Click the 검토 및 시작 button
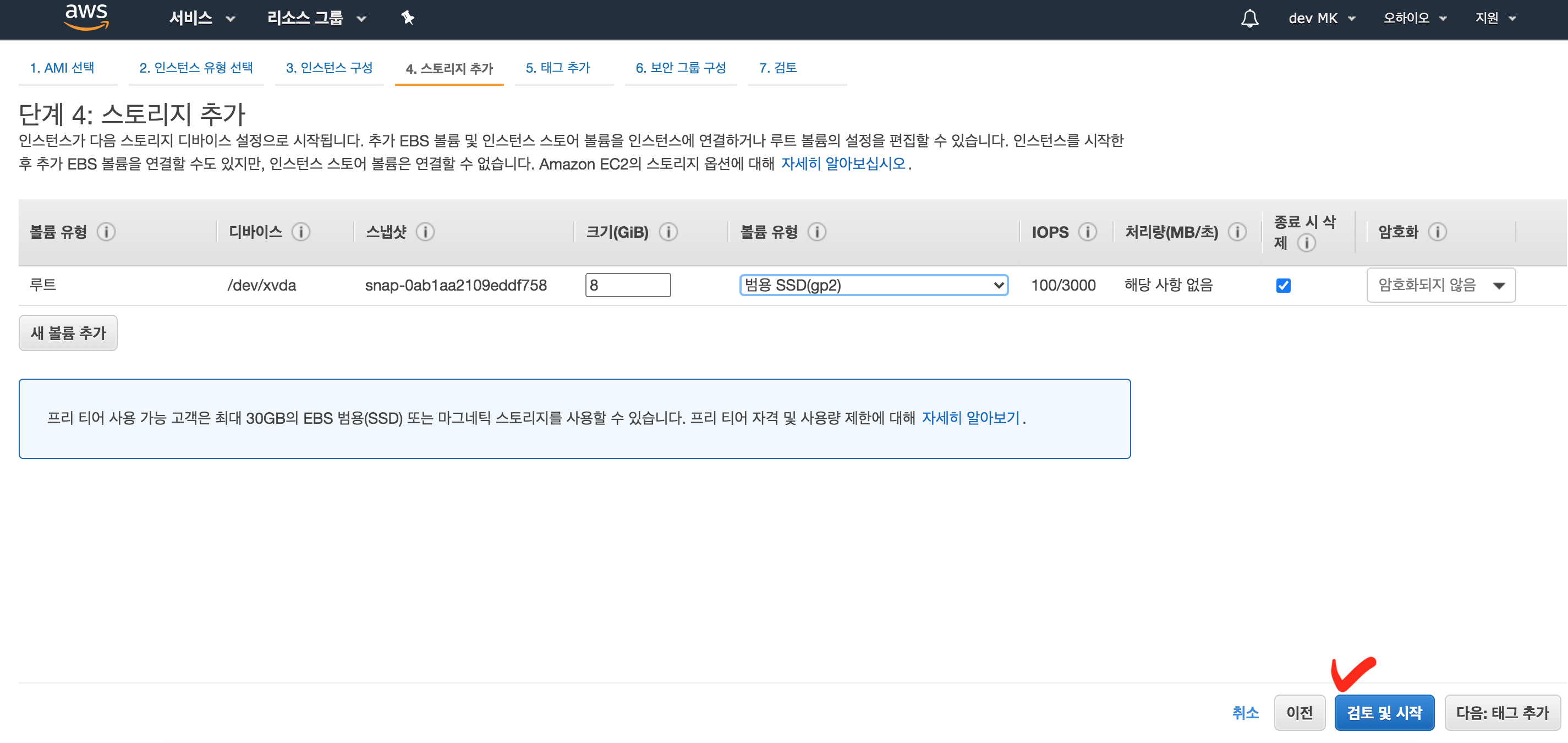Image resolution: width=1568 pixels, height=743 pixels. [1384, 713]
